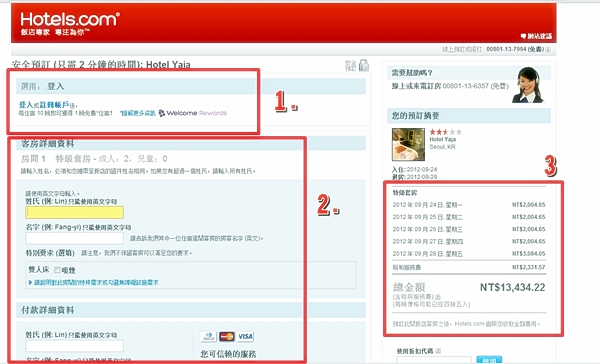Click the NT$3,084.05 Friday rate
600x364 pixels.
tap(528, 254)
